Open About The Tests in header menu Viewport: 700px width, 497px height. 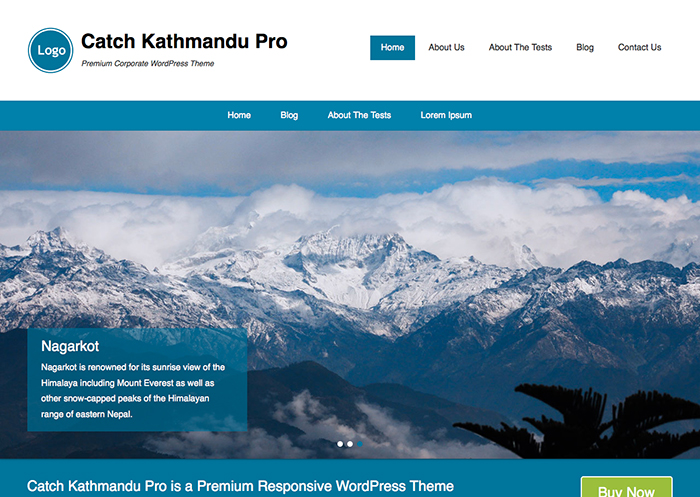tap(520, 47)
